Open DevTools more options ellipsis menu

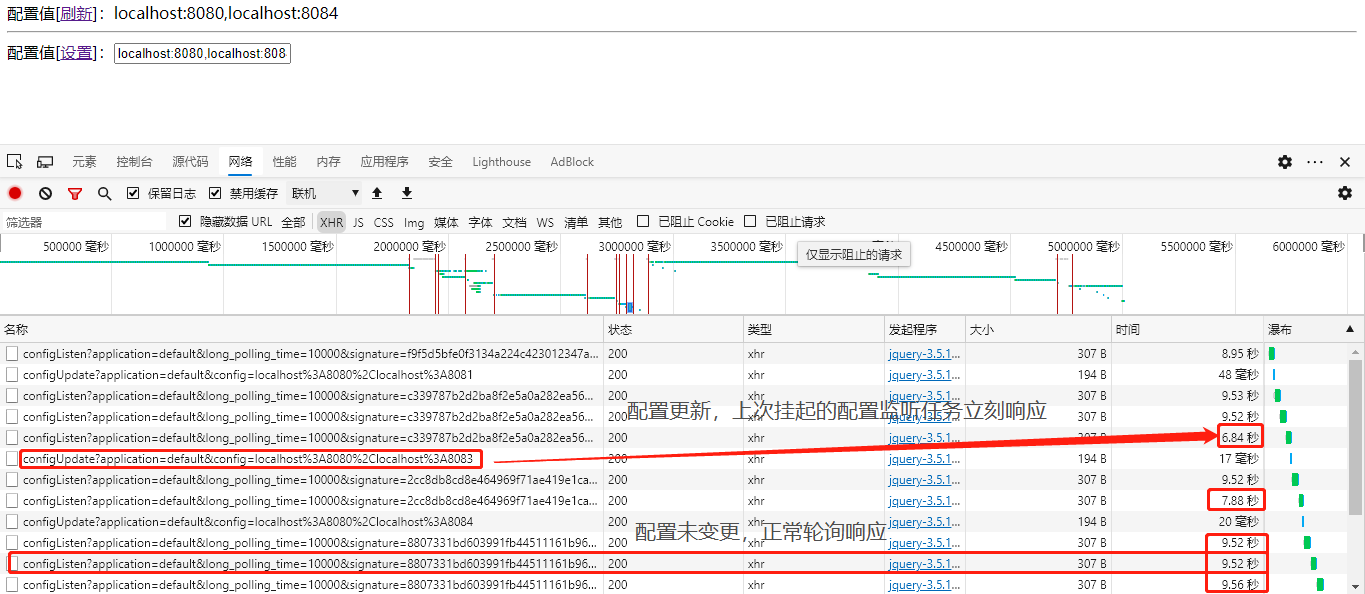point(1315,161)
